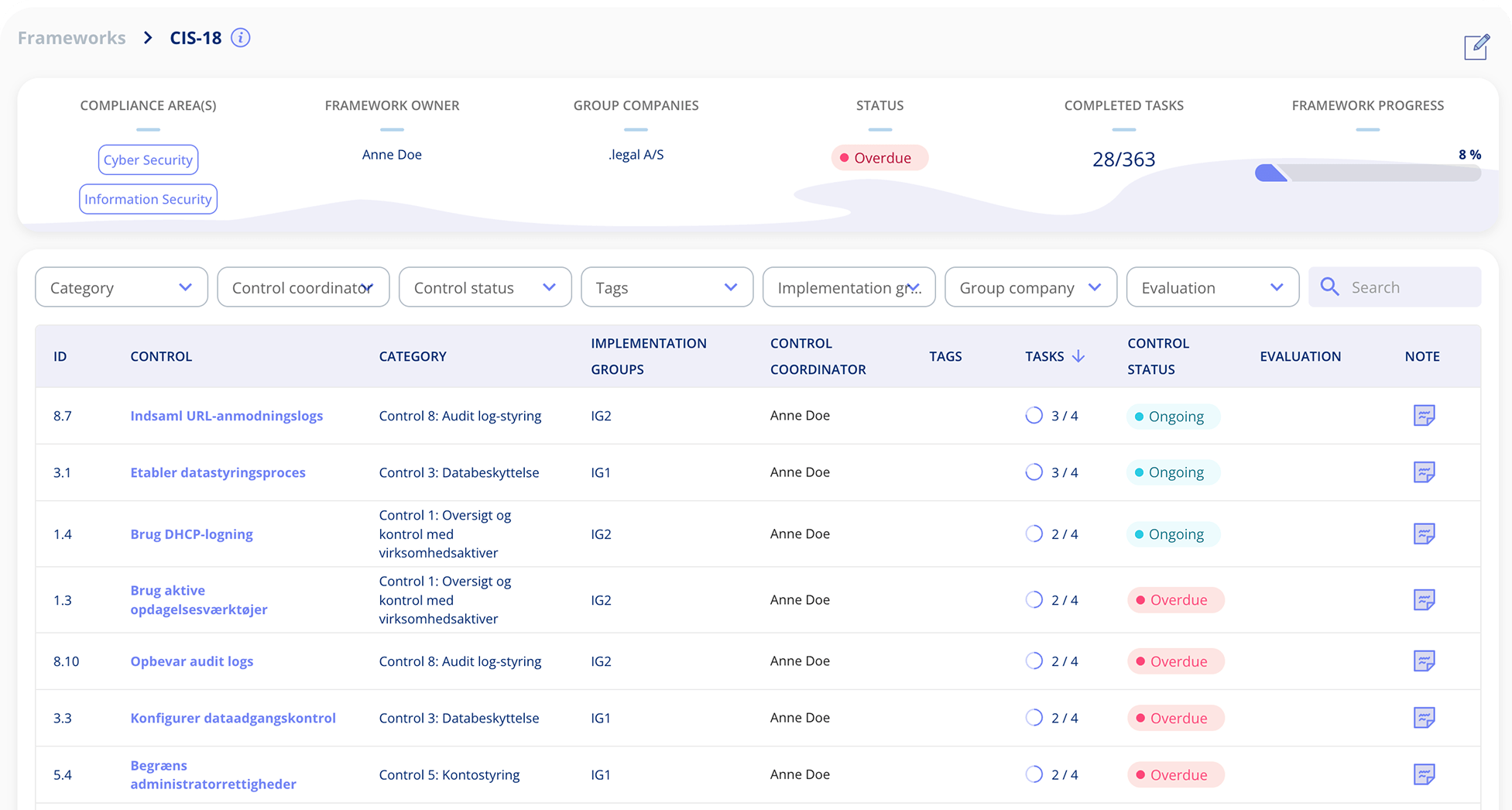
Task: Open the Category filter dropdown
Action: pyautogui.click(x=121, y=287)
